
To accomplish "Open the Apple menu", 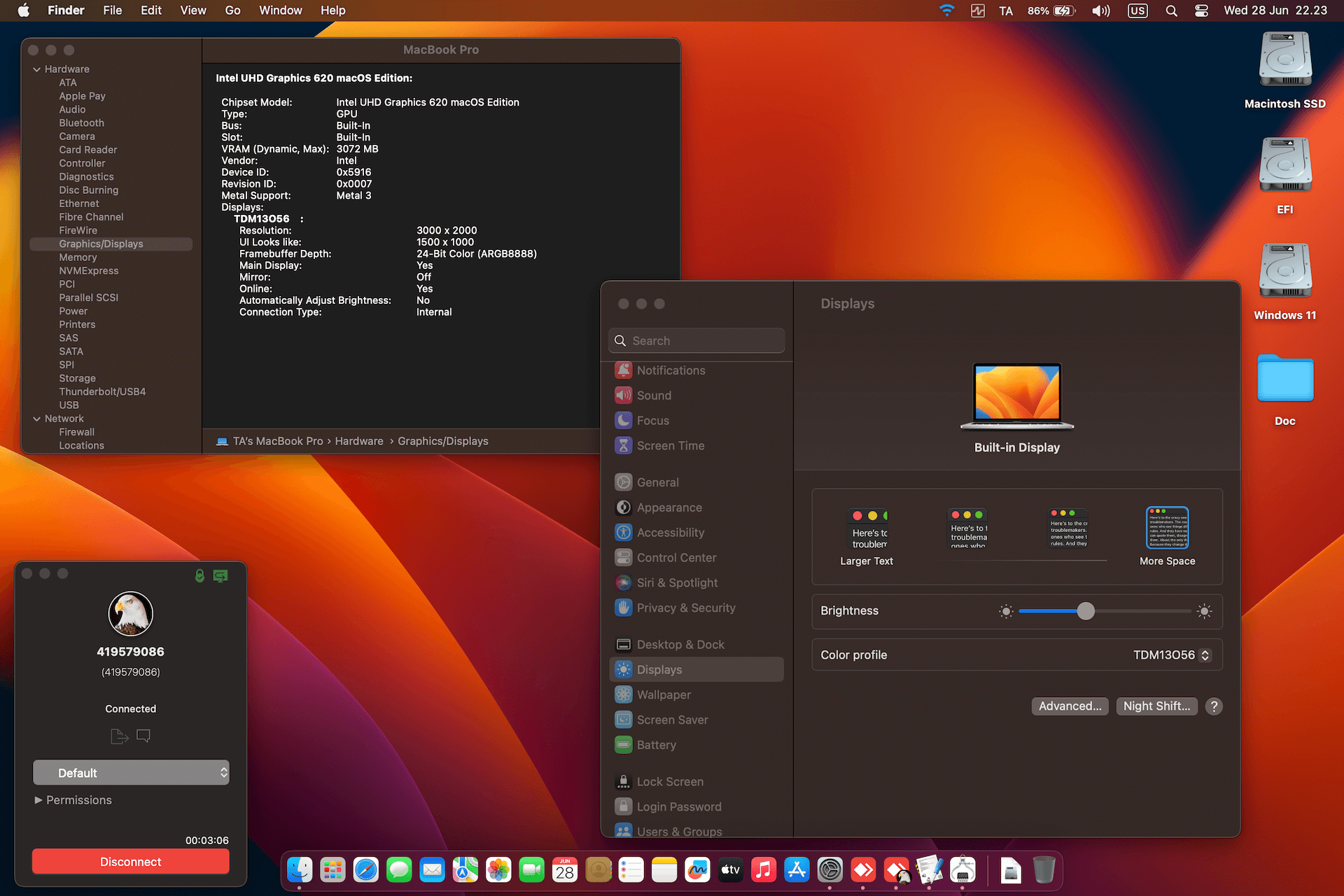I will coord(24,10).
